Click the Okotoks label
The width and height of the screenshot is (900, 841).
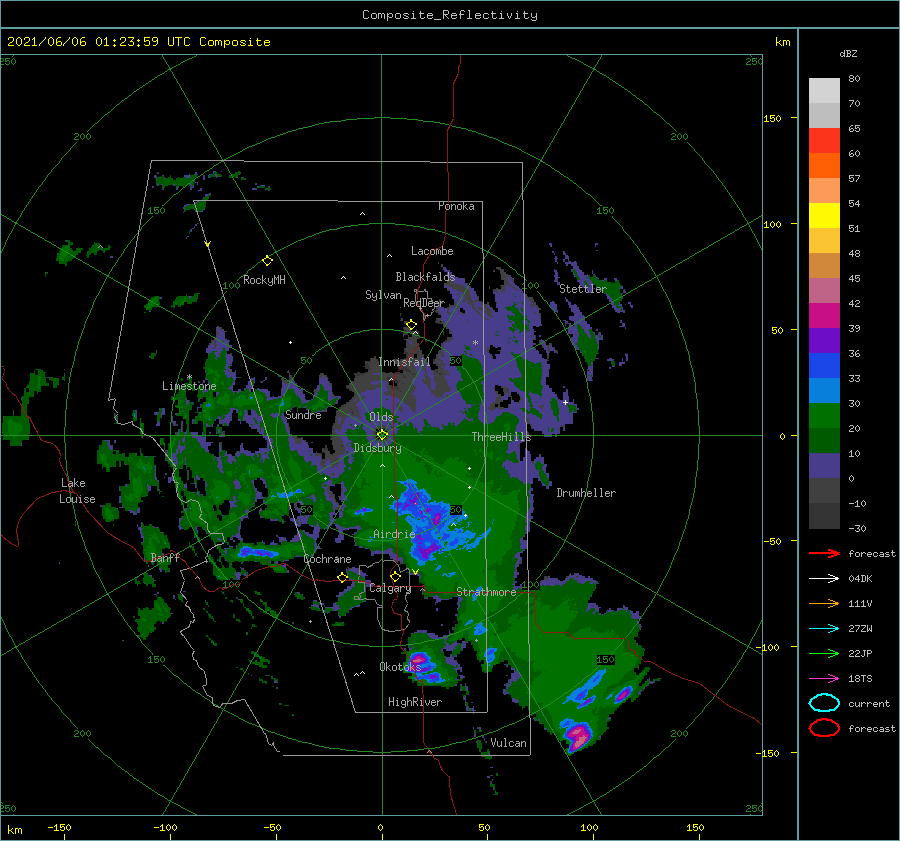[x=401, y=666]
